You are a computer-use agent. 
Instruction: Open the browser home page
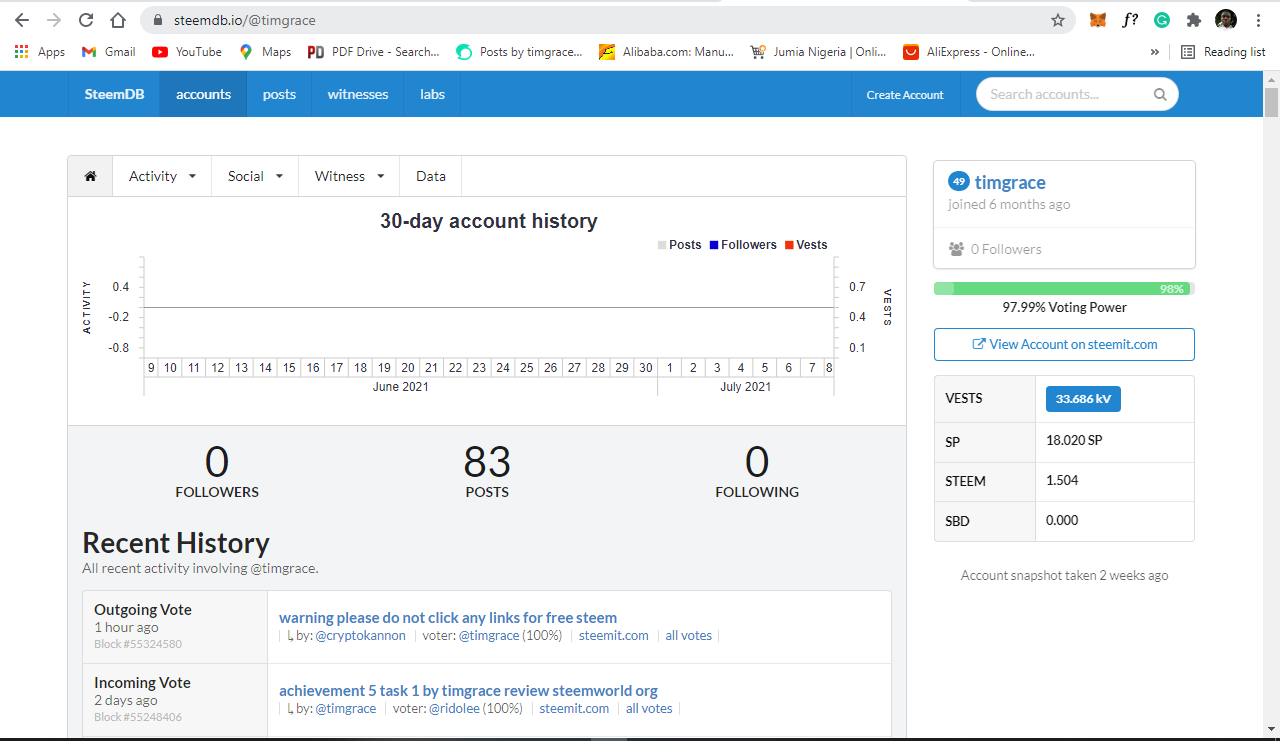point(118,20)
